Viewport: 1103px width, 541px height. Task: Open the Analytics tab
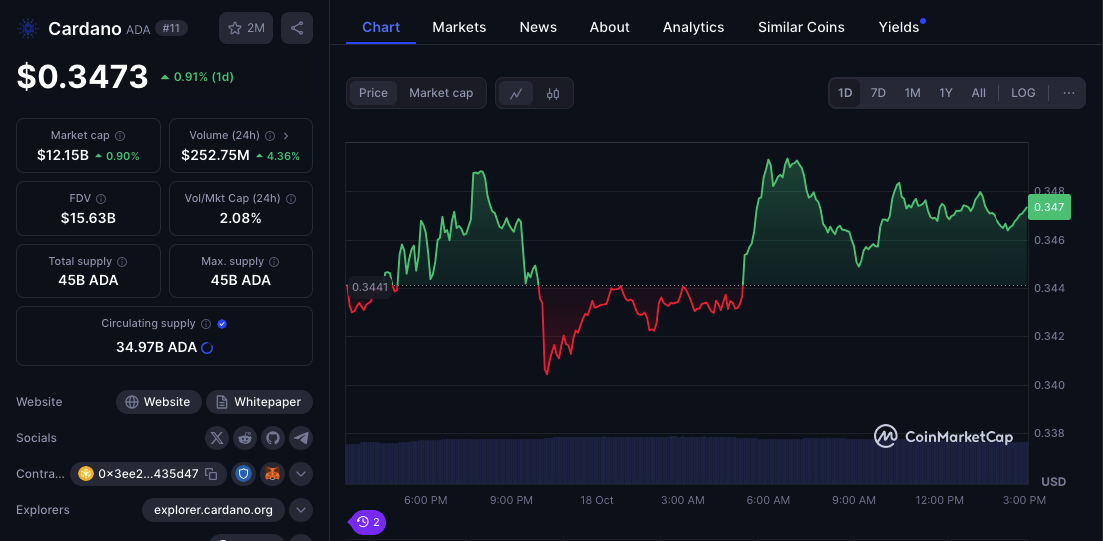[x=693, y=27]
